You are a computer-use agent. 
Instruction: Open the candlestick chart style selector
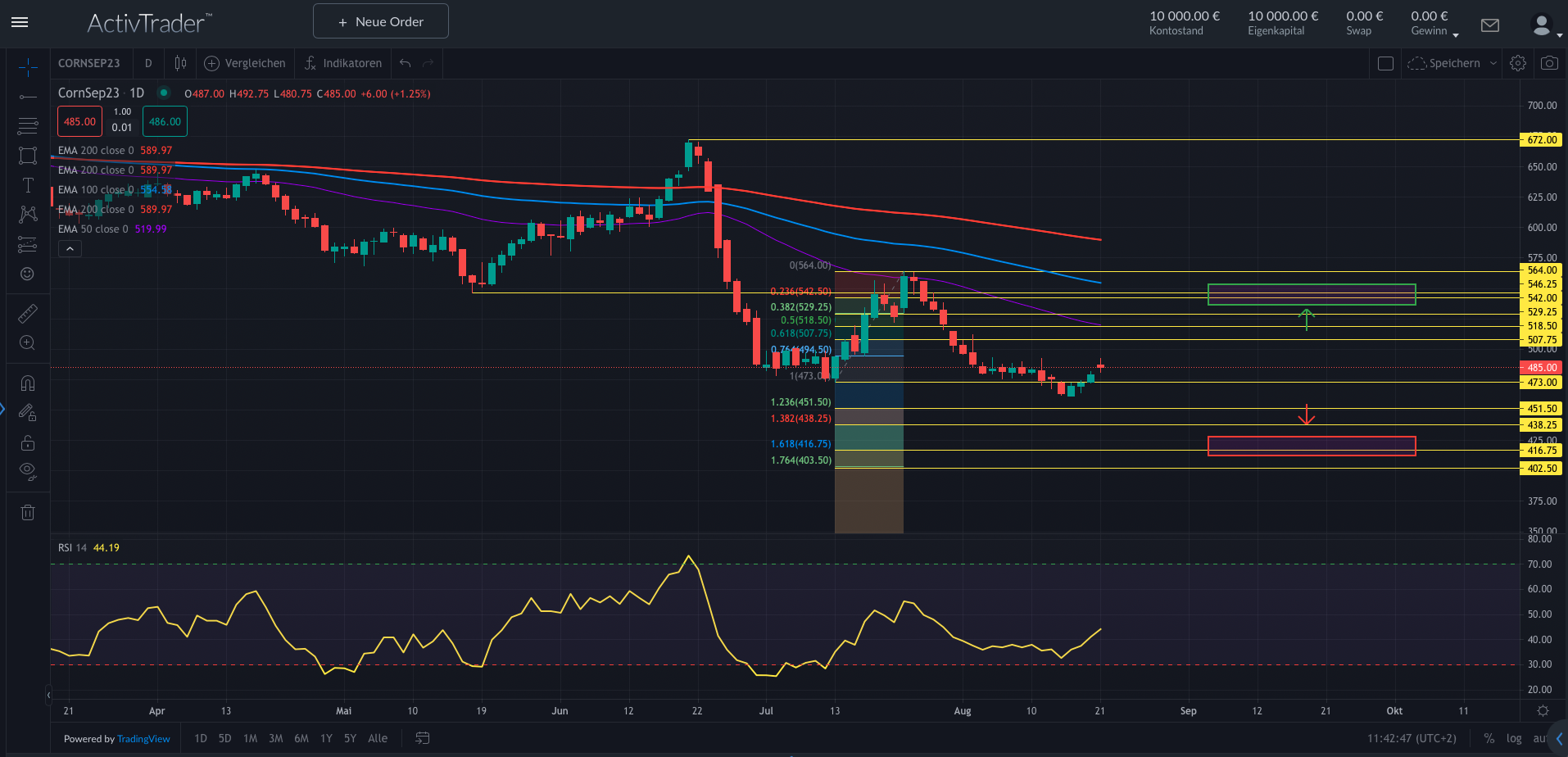pos(180,63)
